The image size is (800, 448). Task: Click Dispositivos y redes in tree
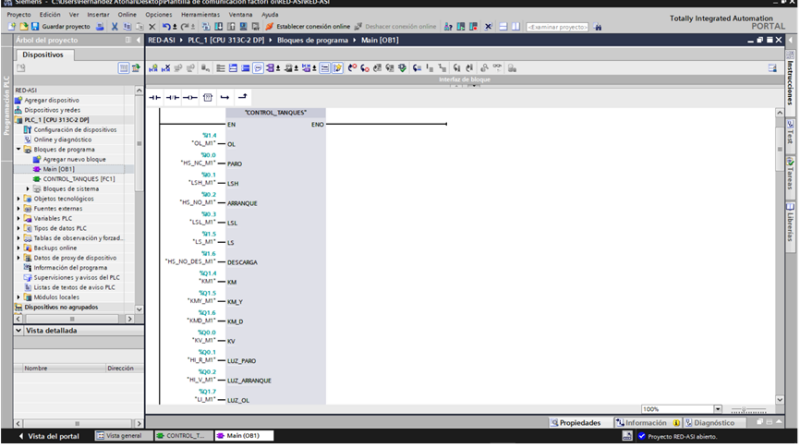point(52,110)
